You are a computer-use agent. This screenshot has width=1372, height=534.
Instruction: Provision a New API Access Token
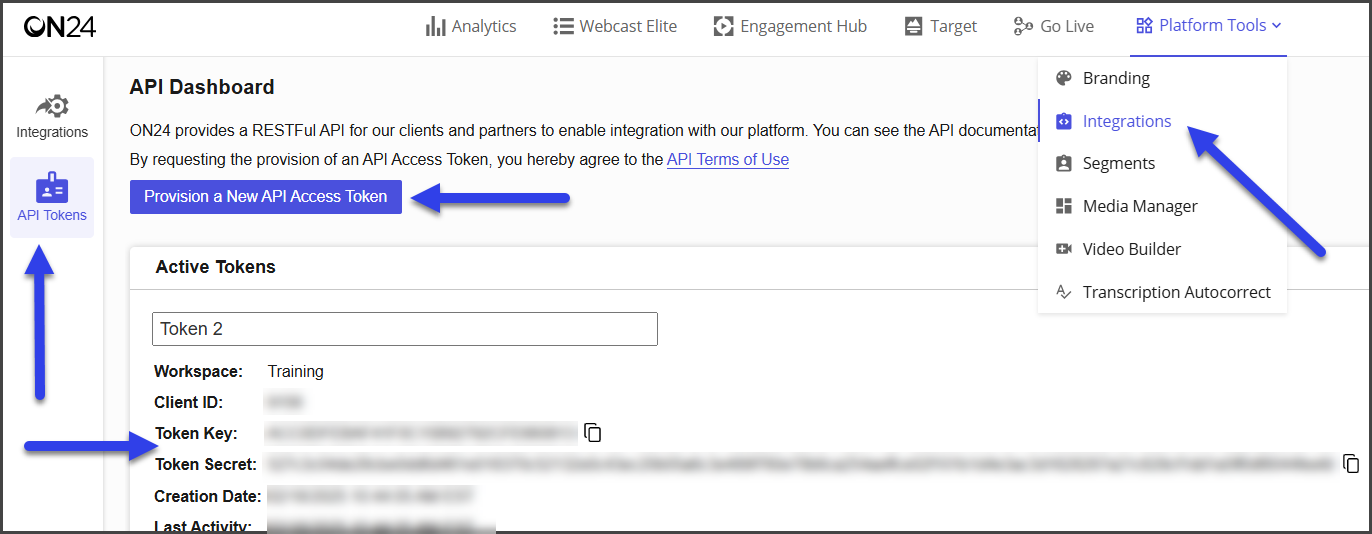[x=266, y=197]
